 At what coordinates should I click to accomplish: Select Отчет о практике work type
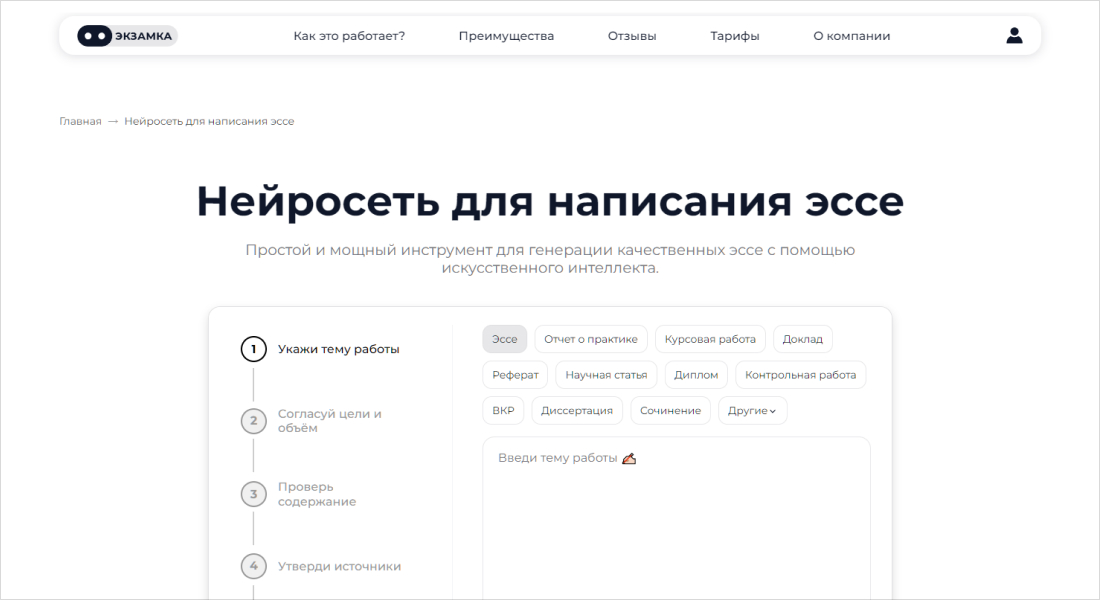(591, 339)
